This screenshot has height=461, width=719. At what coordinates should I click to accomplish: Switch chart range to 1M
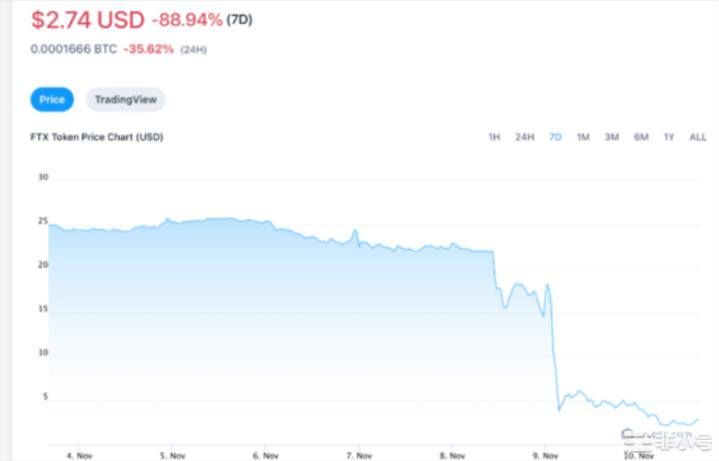[x=583, y=137]
